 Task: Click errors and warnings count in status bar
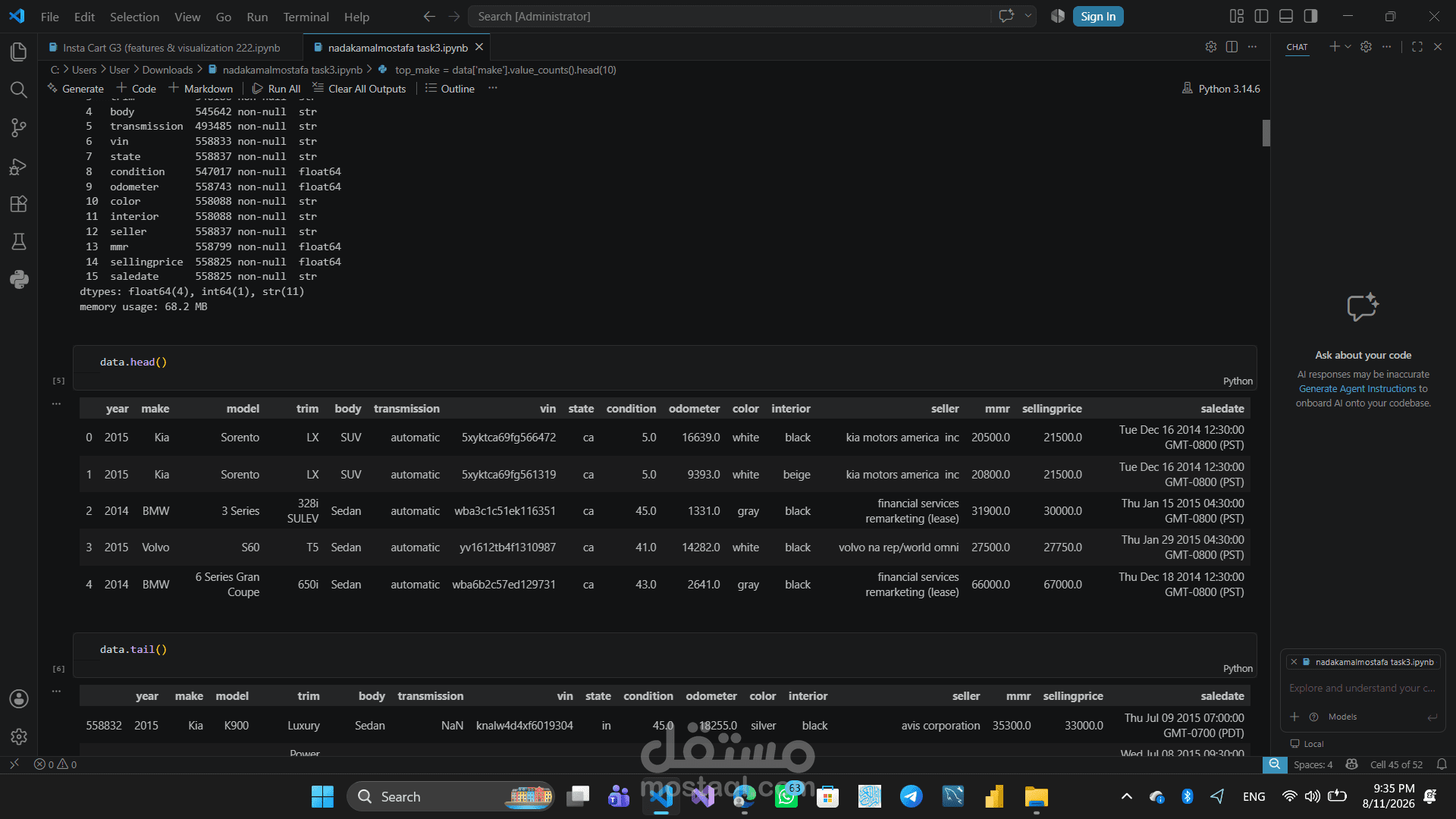pos(55,764)
